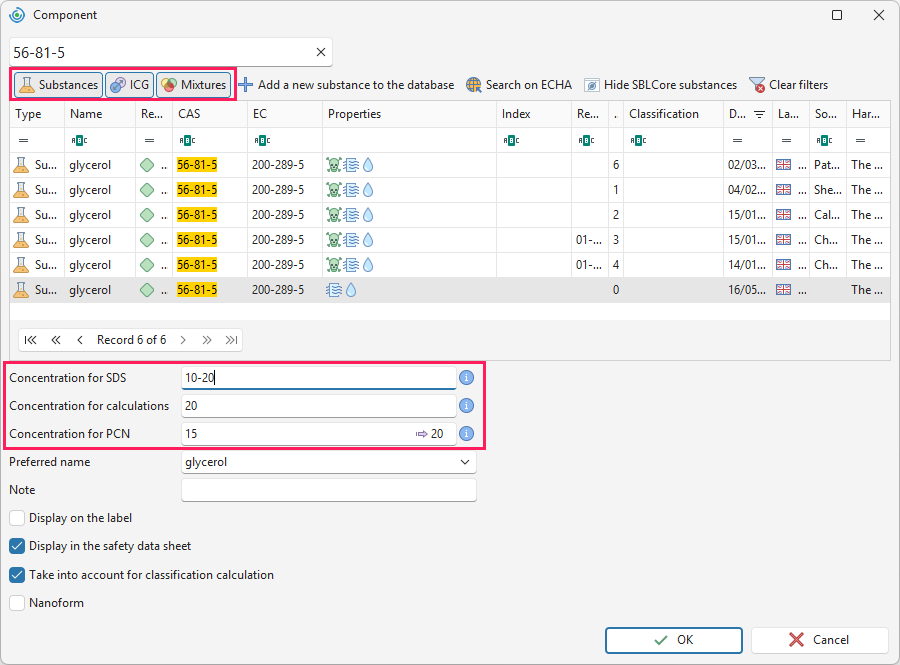This screenshot has width=900, height=665.
Task: Go to last record in pager
Action: click(231, 340)
